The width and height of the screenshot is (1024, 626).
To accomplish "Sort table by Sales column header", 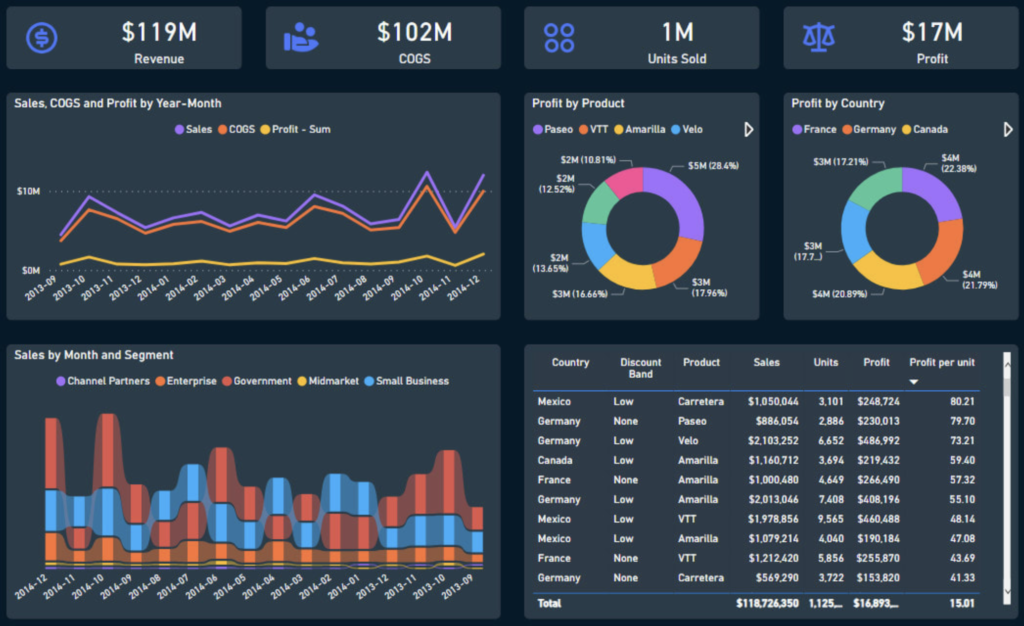I will coord(766,363).
